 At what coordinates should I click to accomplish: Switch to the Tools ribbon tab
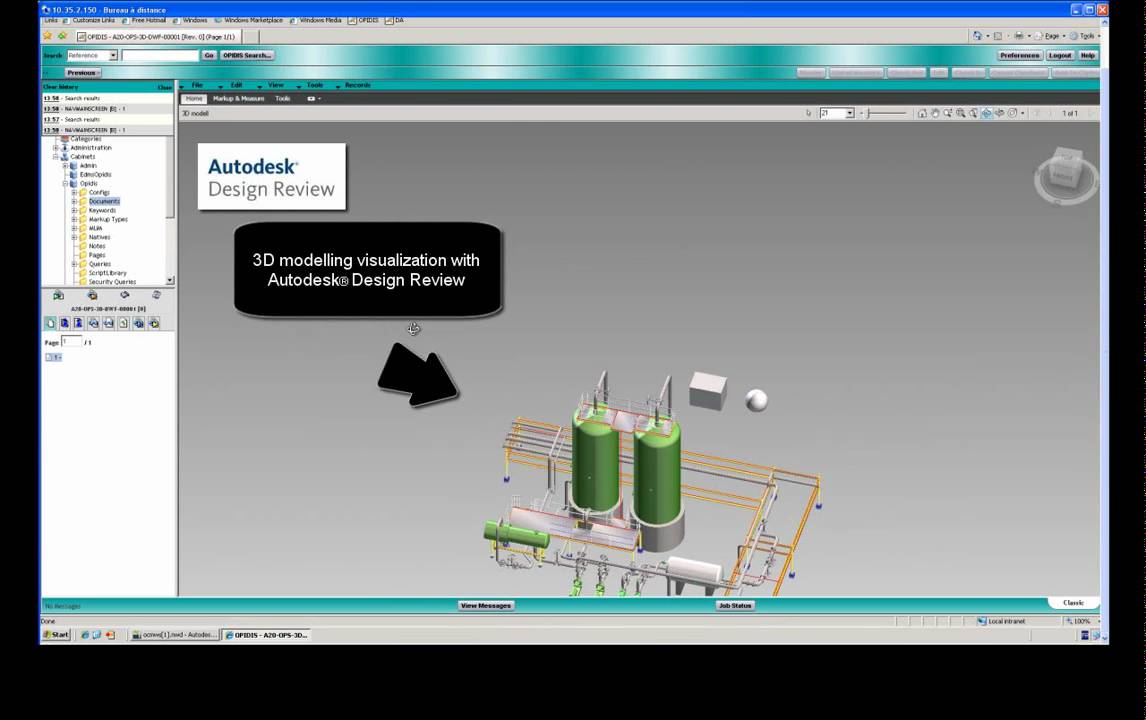coord(283,99)
